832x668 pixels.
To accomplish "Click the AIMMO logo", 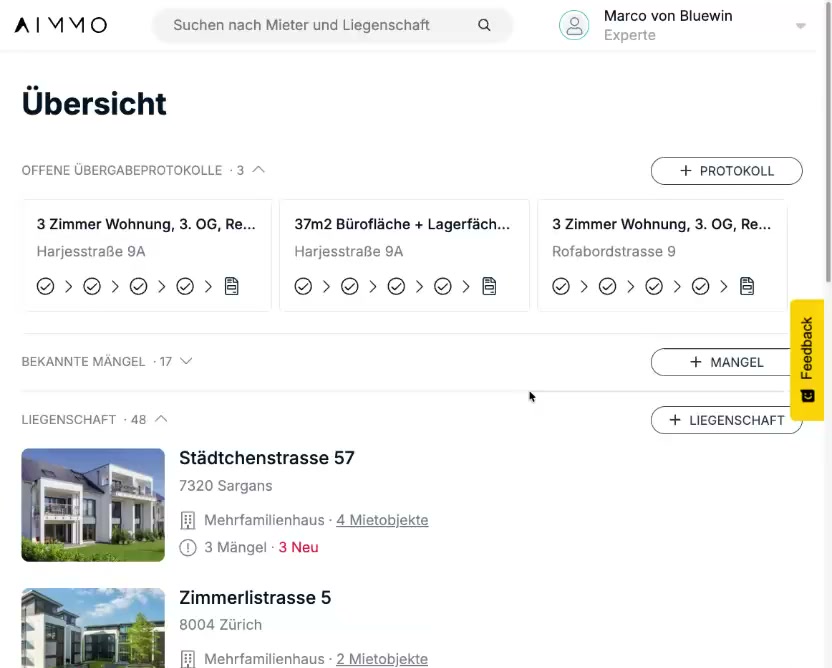I will (60, 25).
